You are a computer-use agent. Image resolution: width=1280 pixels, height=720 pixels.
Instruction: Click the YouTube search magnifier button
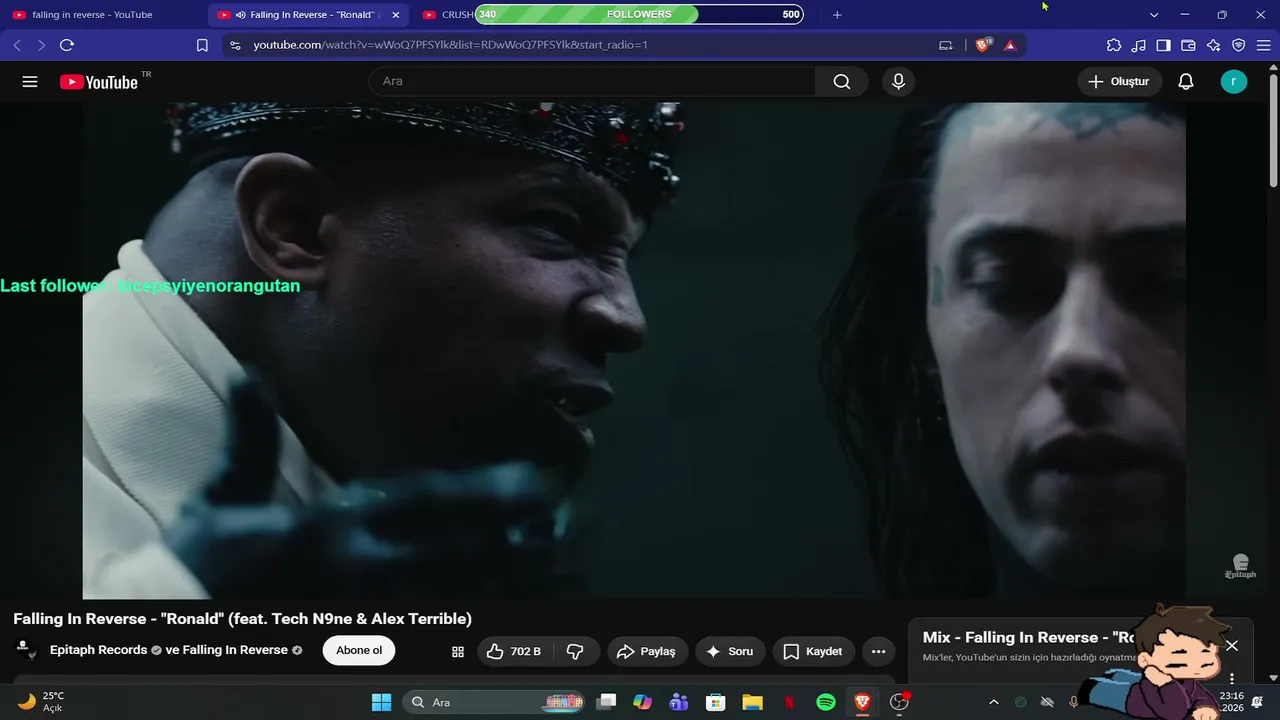point(842,82)
